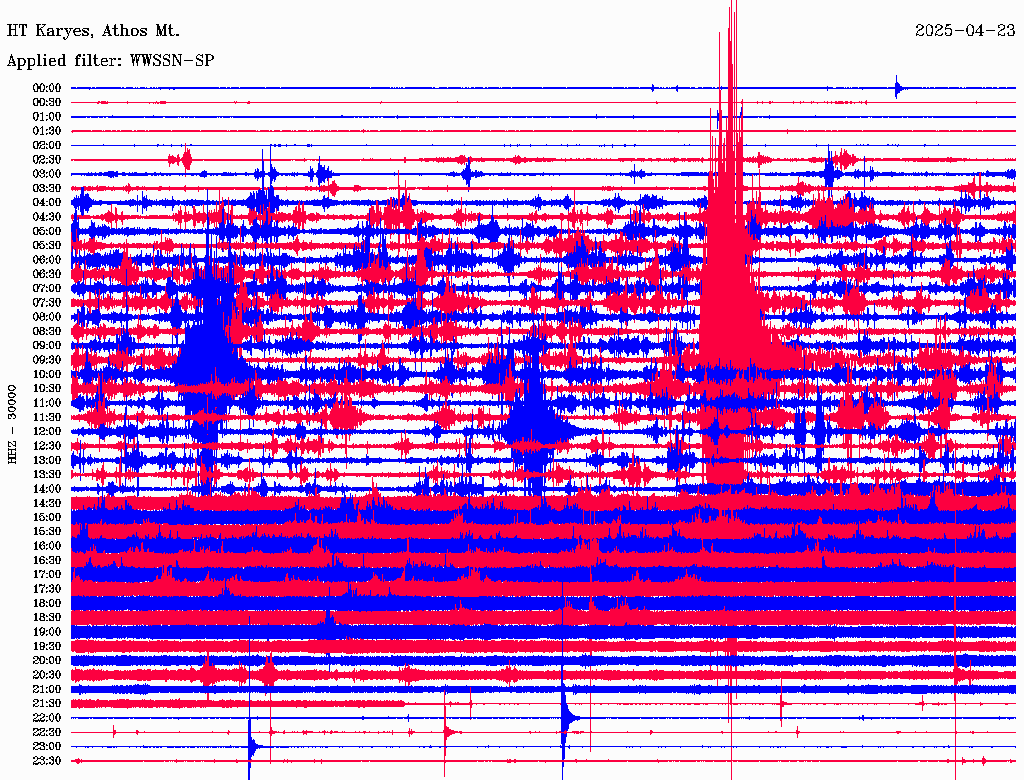This screenshot has width=1024, height=780.
Task: Select the 12:30 time label
Action: click(x=47, y=445)
